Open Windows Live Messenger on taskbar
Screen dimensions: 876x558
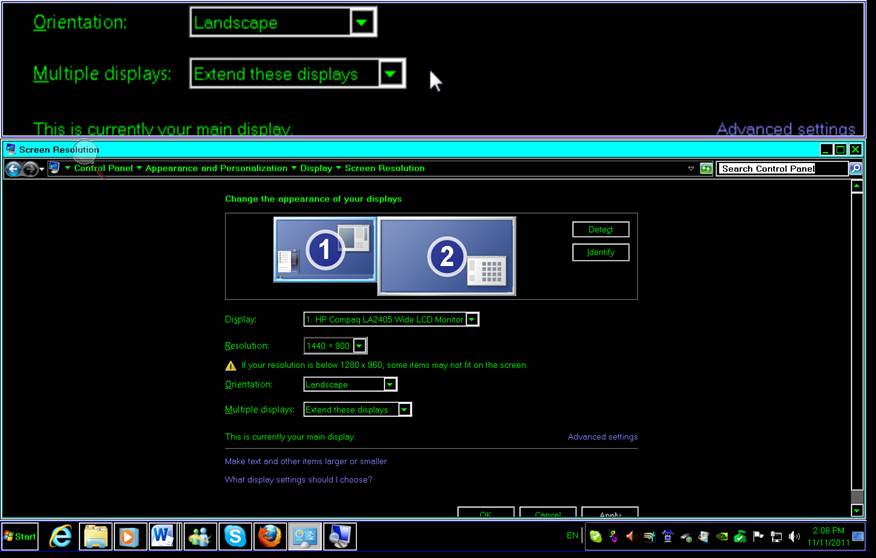coord(199,537)
